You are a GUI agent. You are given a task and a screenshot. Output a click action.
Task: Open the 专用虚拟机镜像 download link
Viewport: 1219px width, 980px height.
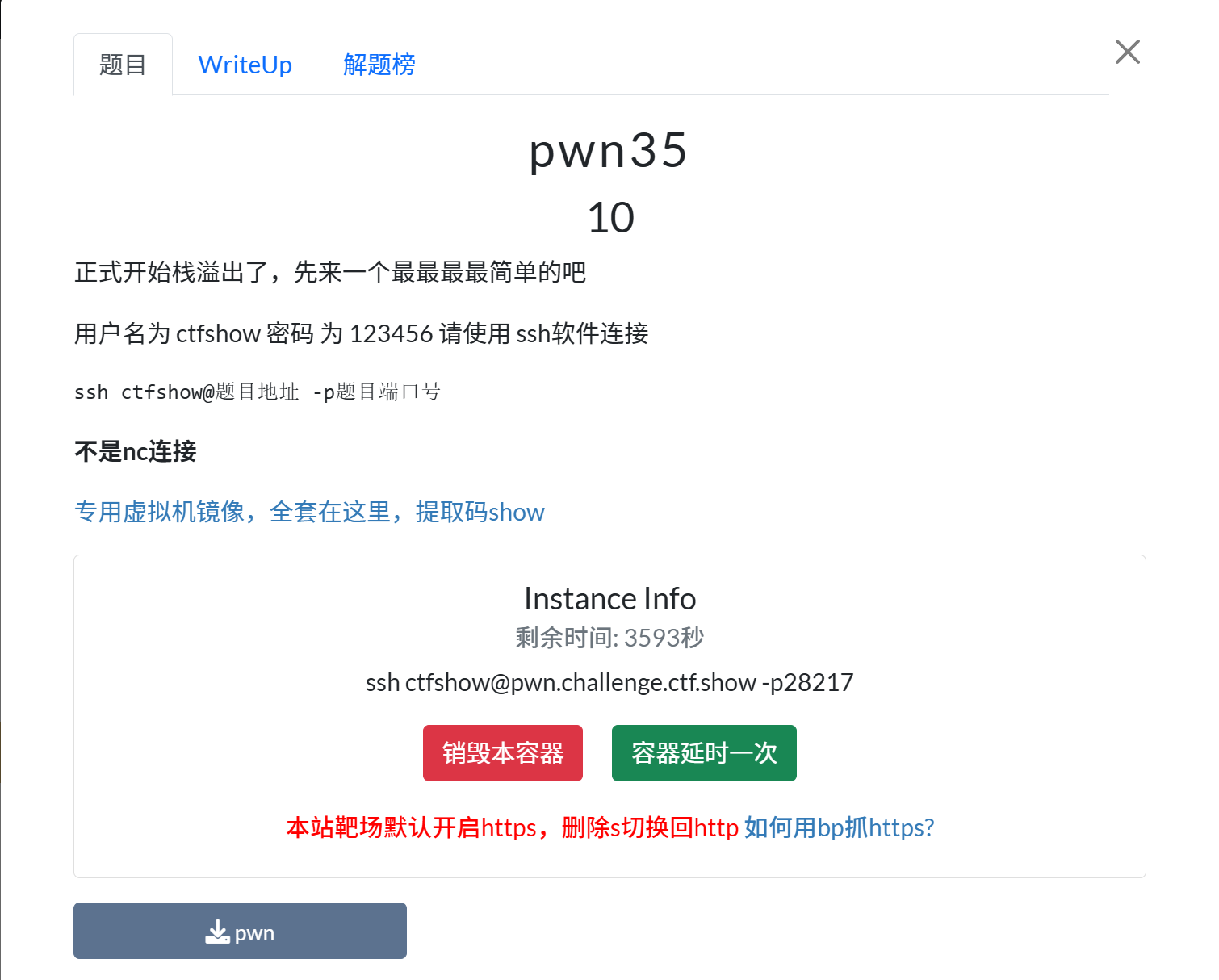click(x=309, y=512)
